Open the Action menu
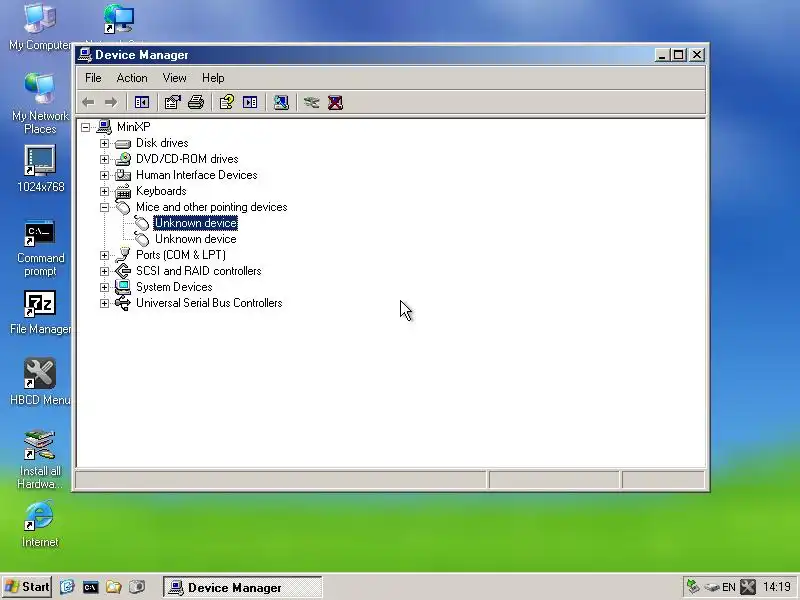Image resolution: width=800 pixels, height=600 pixels. [132, 78]
